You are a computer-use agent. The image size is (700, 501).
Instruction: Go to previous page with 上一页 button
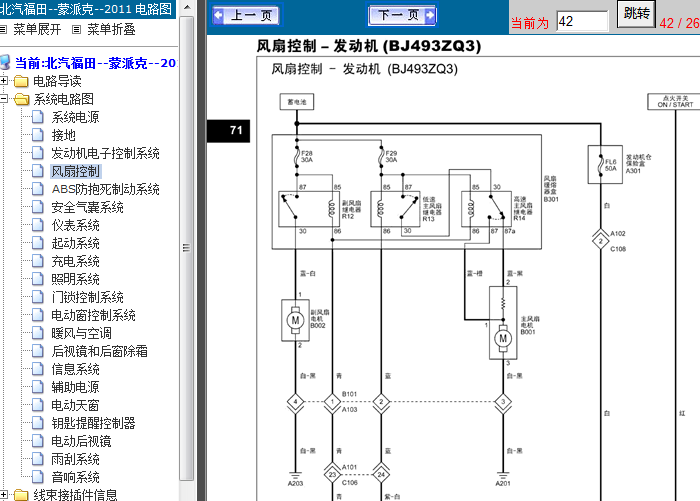point(246,16)
